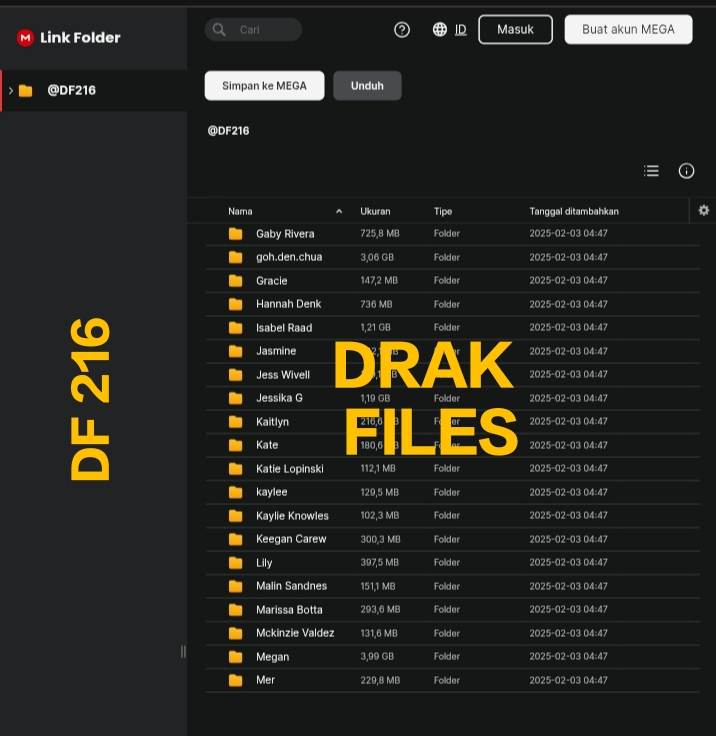The image size is (716, 736).
Task: Sort by Nama column header
Action: coord(240,211)
